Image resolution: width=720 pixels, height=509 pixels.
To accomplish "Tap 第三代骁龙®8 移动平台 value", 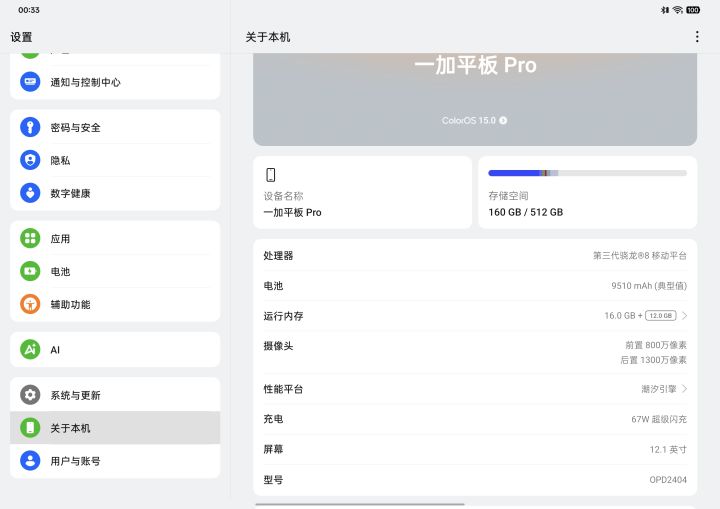I will tap(640, 255).
